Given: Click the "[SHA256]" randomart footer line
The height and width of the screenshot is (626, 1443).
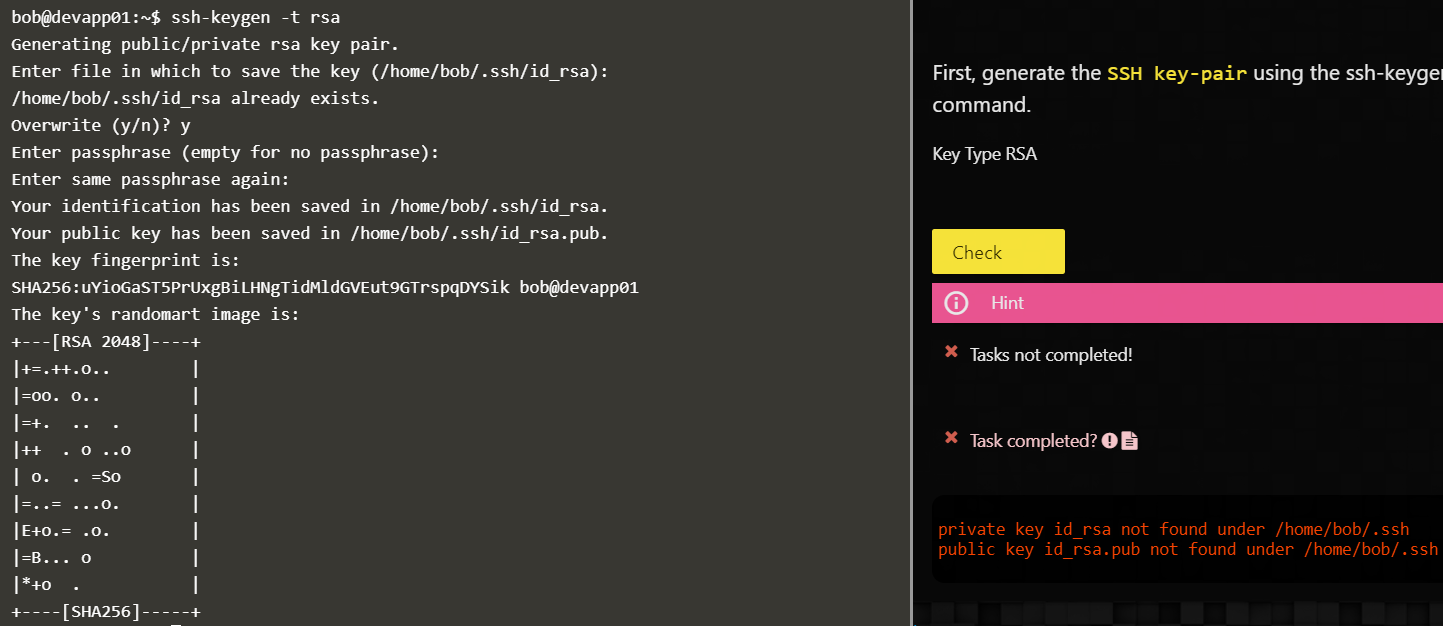Looking at the screenshot, I should click(105, 612).
